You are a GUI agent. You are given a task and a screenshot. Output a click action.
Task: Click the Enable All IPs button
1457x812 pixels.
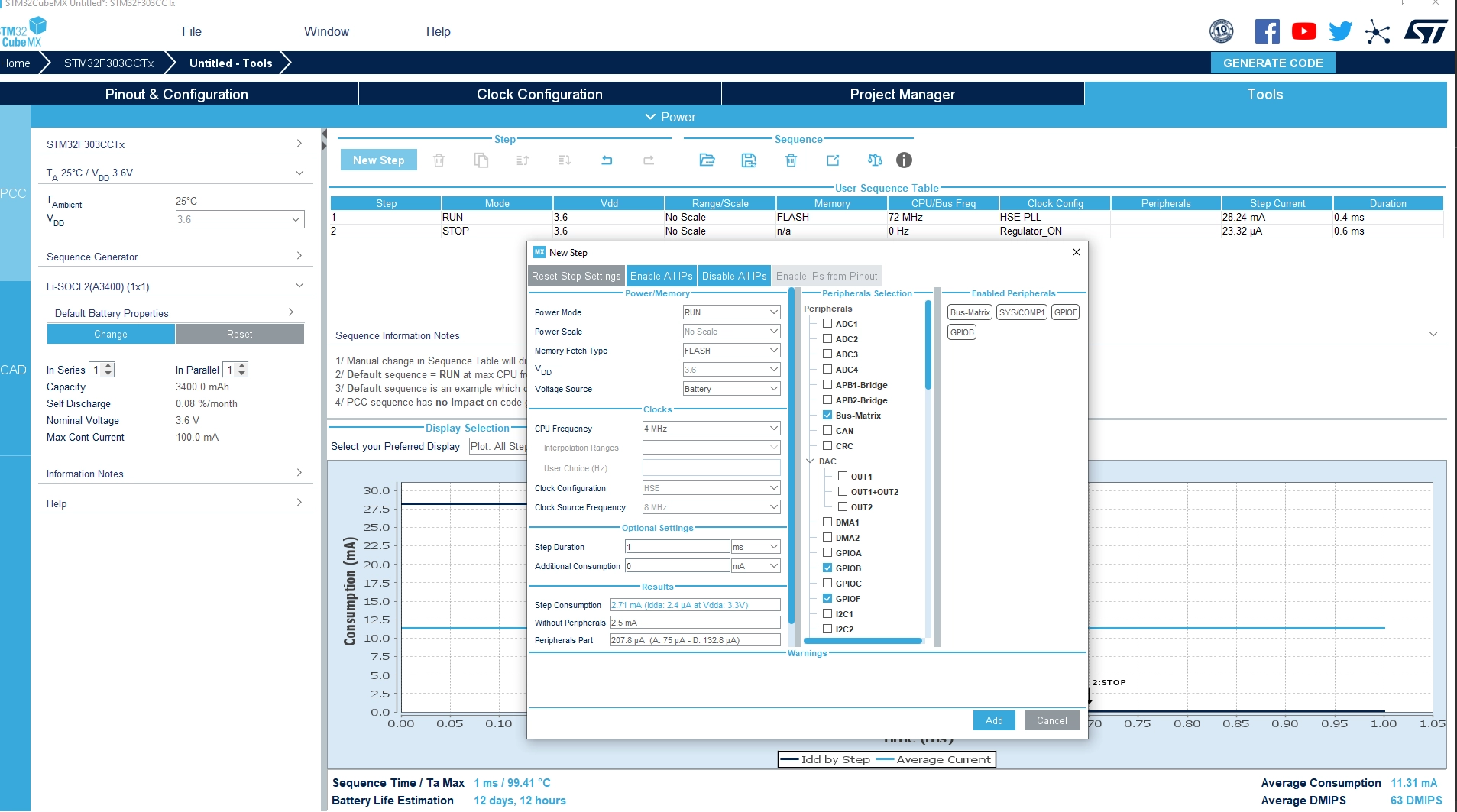coord(661,276)
